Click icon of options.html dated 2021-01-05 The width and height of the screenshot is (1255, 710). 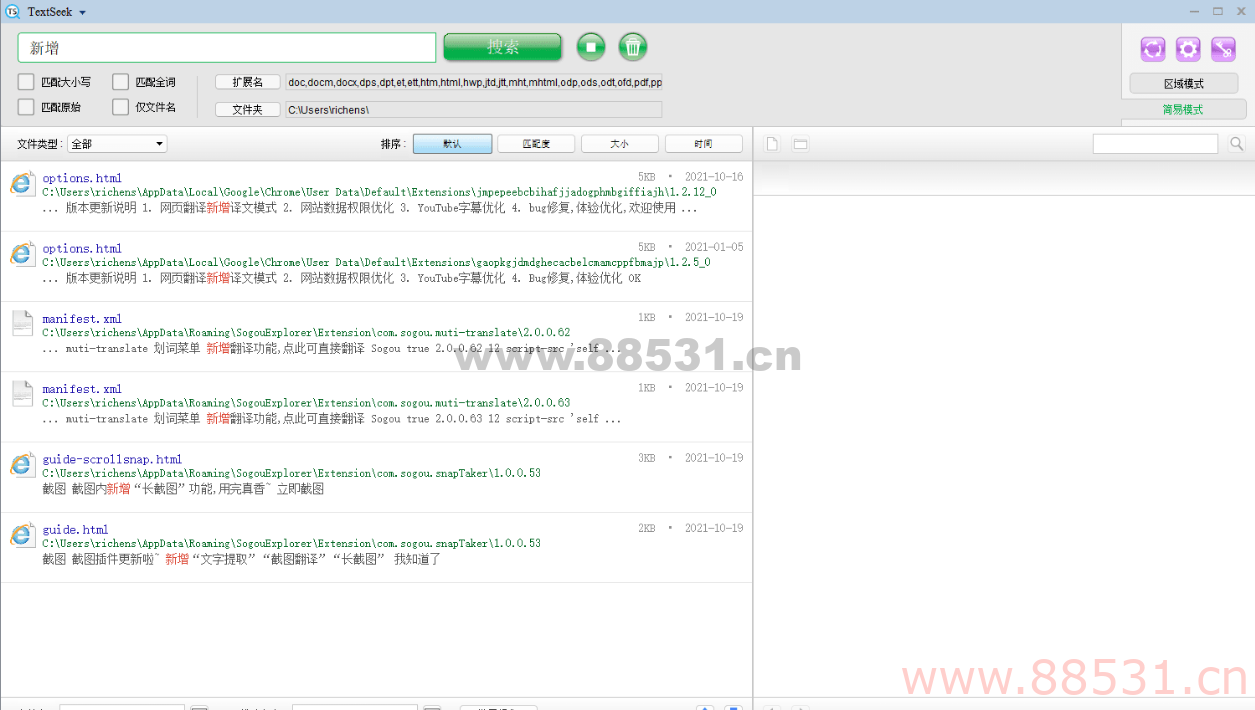[x=23, y=253]
